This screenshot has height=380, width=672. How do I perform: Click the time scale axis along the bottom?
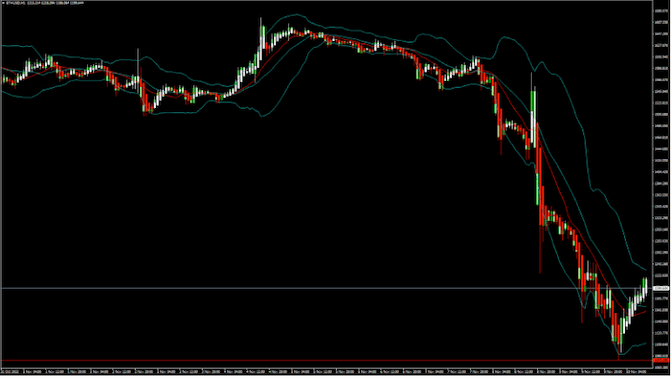[326, 372]
